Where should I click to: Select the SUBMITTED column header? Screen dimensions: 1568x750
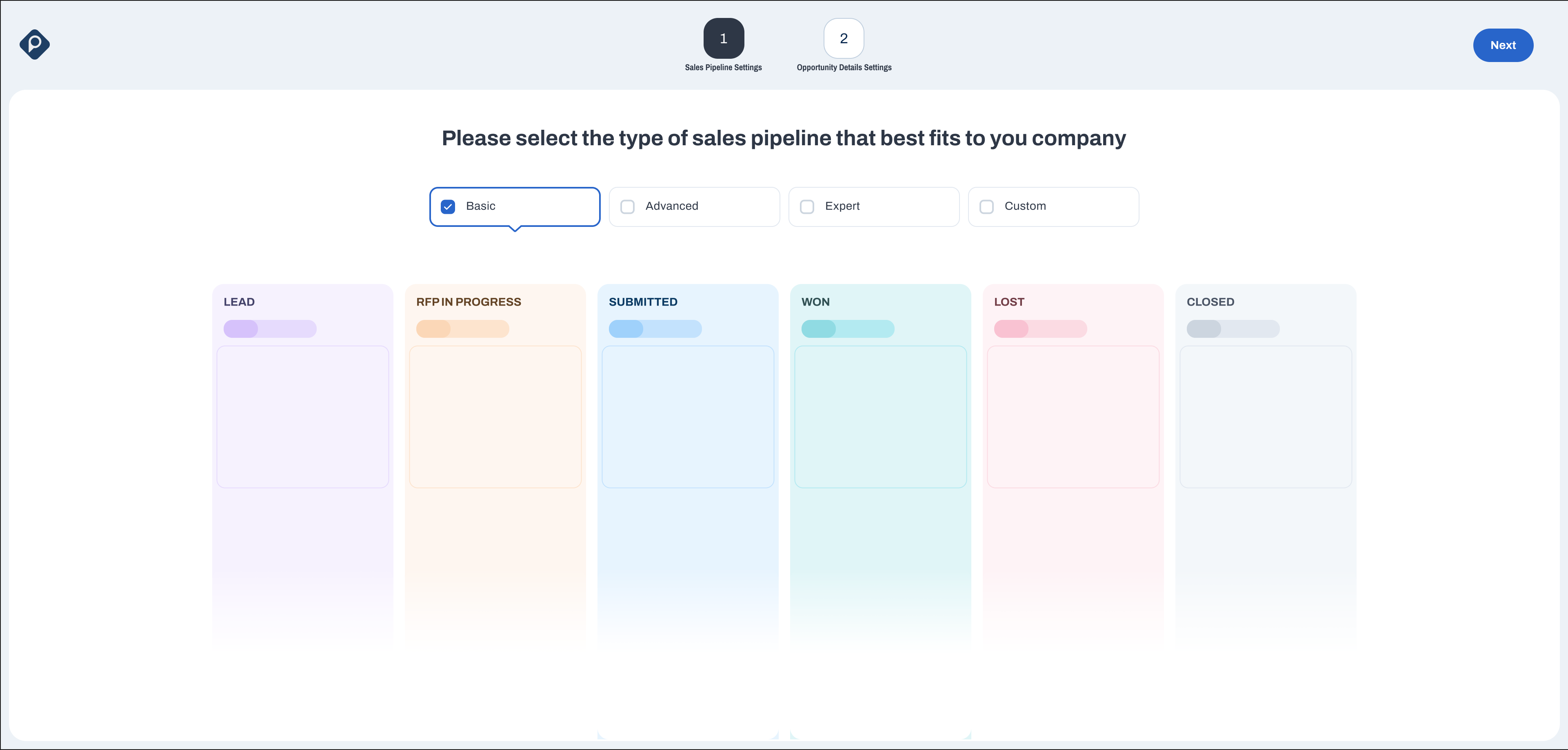[x=643, y=301]
